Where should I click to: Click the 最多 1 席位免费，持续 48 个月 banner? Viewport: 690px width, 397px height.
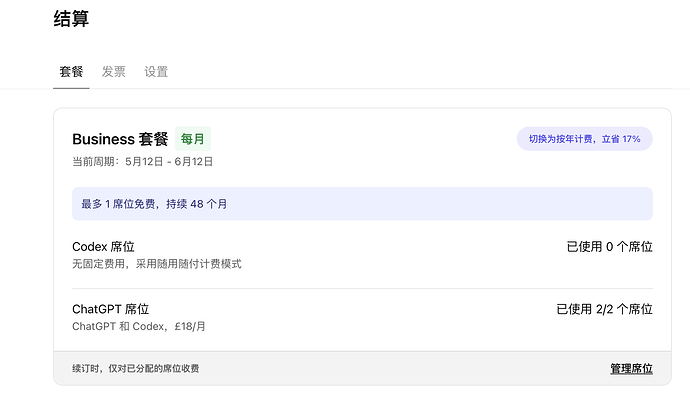[x=362, y=204]
